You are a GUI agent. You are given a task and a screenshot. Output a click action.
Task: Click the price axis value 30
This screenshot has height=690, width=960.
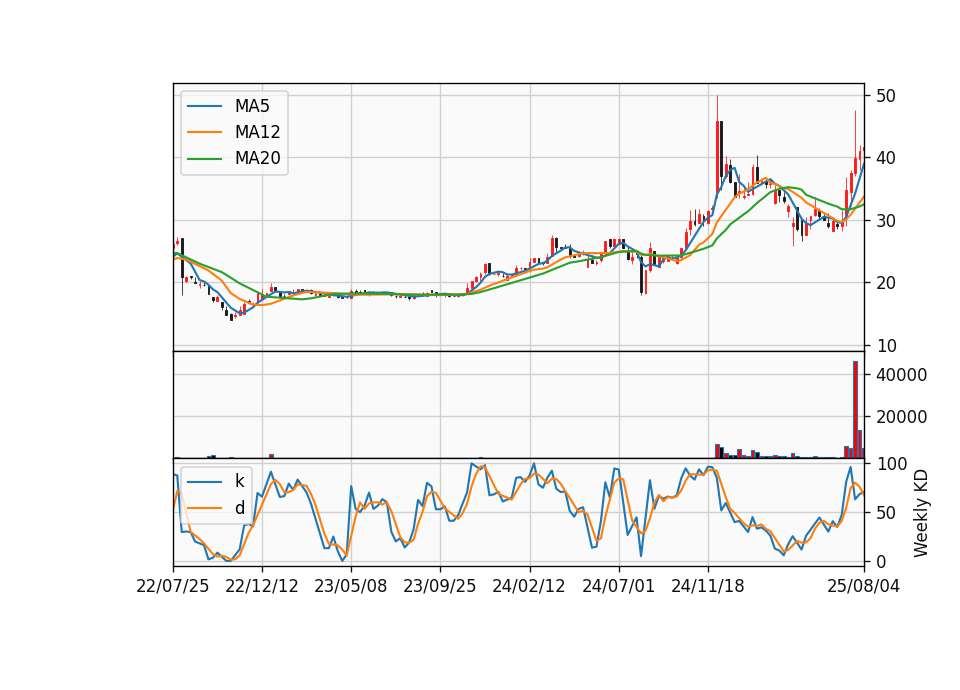click(x=886, y=221)
